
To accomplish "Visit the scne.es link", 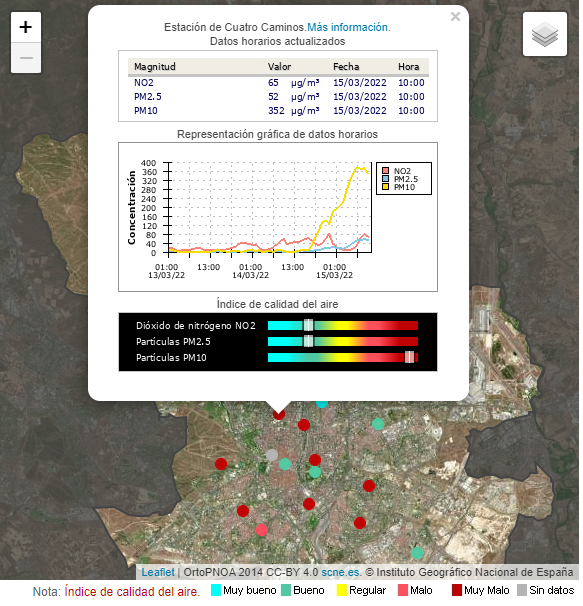I will [341, 572].
